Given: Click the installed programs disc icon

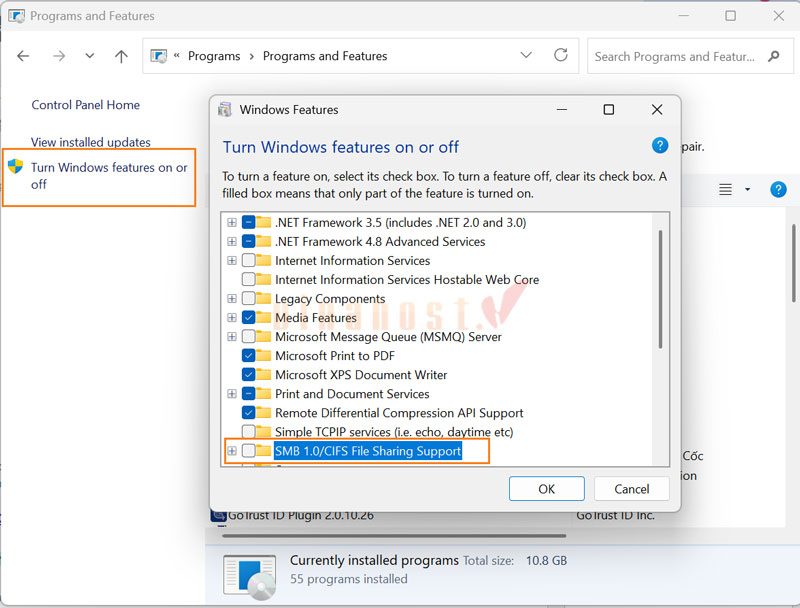Looking at the screenshot, I should click(x=250, y=576).
